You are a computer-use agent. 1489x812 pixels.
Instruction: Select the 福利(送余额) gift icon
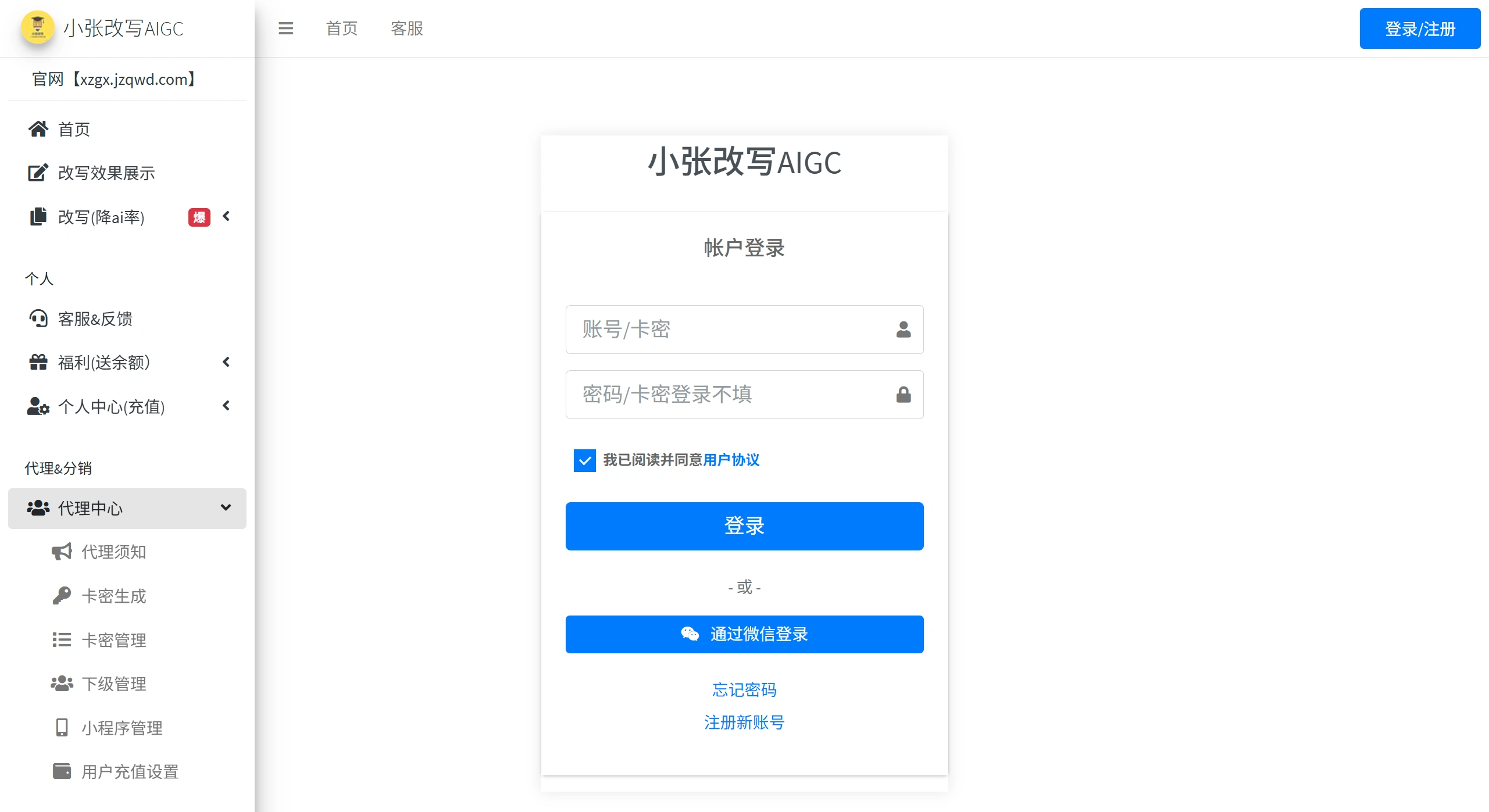pyautogui.click(x=38, y=362)
